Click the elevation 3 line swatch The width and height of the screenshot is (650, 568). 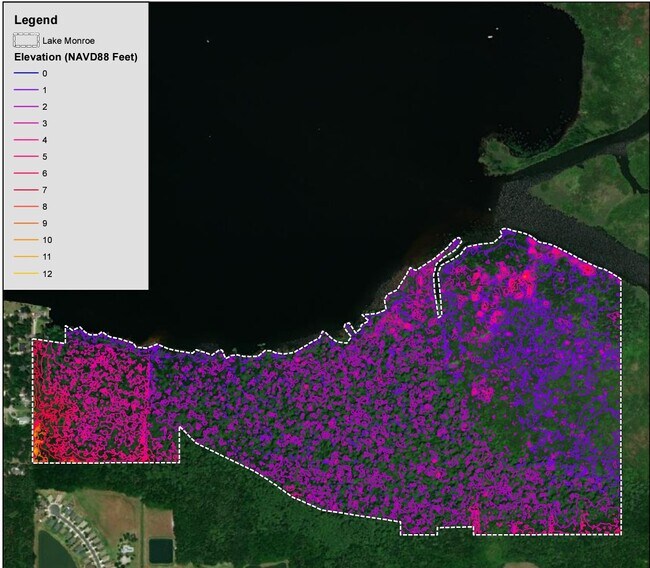pyautogui.click(x=26, y=123)
